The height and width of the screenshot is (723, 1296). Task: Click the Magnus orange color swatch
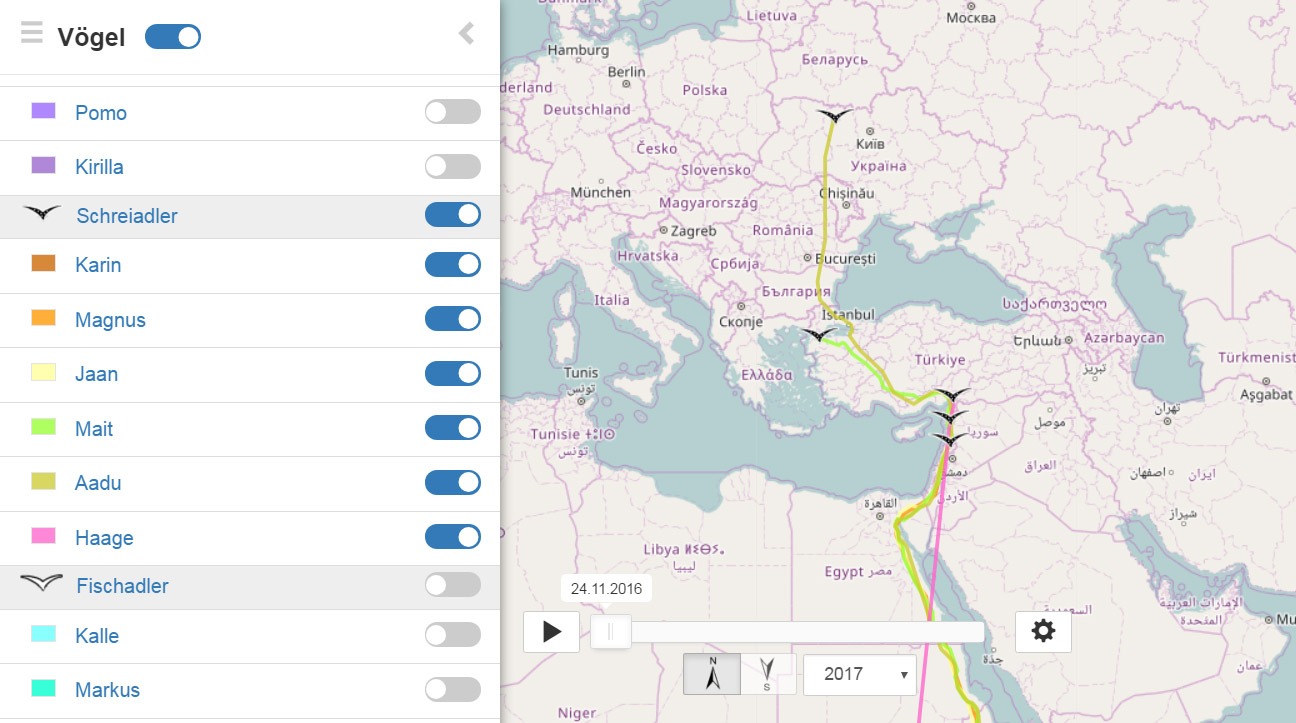(43, 318)
